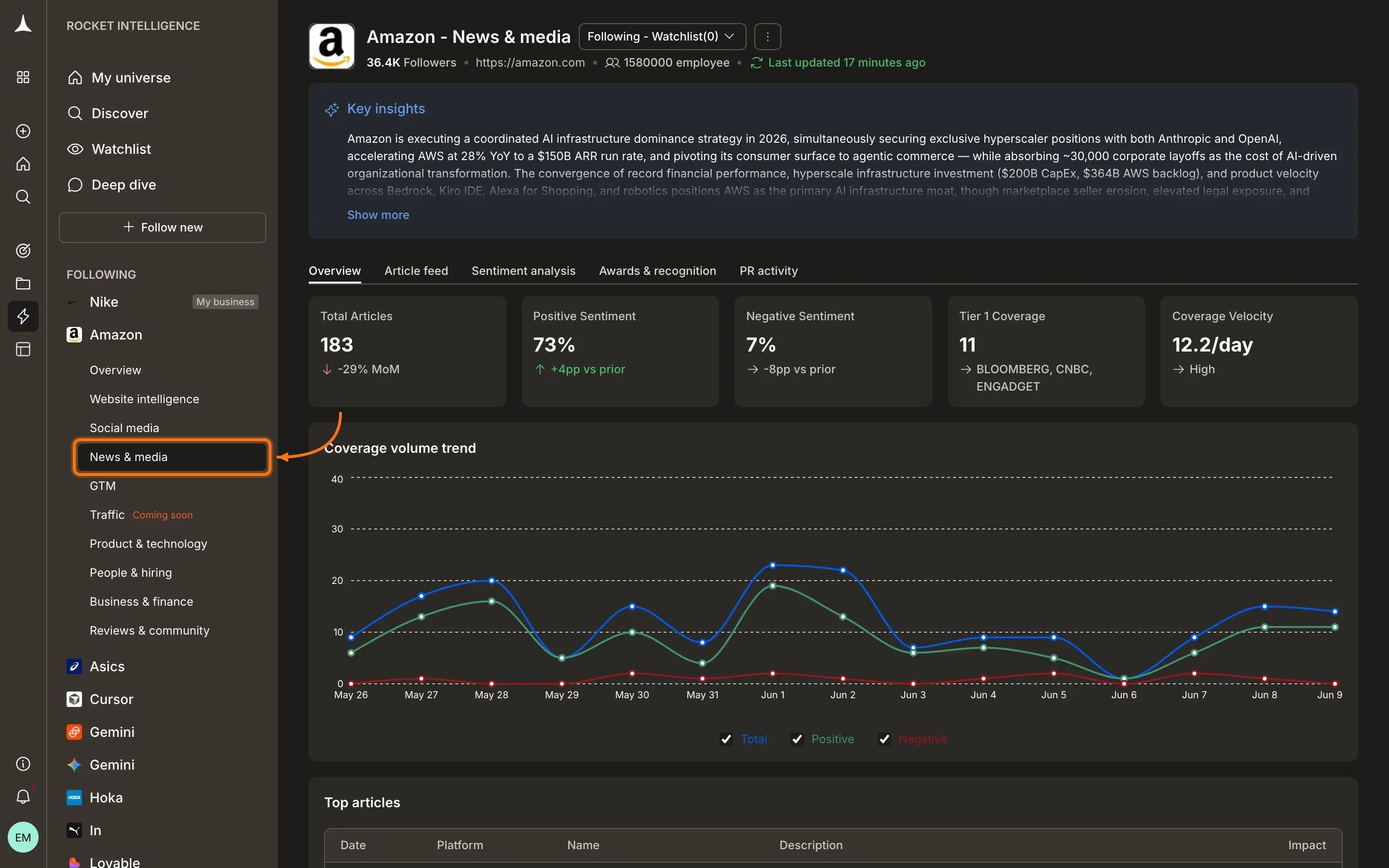Click the home icon in left rail
This screenshot has height=868, width=1389.
(23, 164)
